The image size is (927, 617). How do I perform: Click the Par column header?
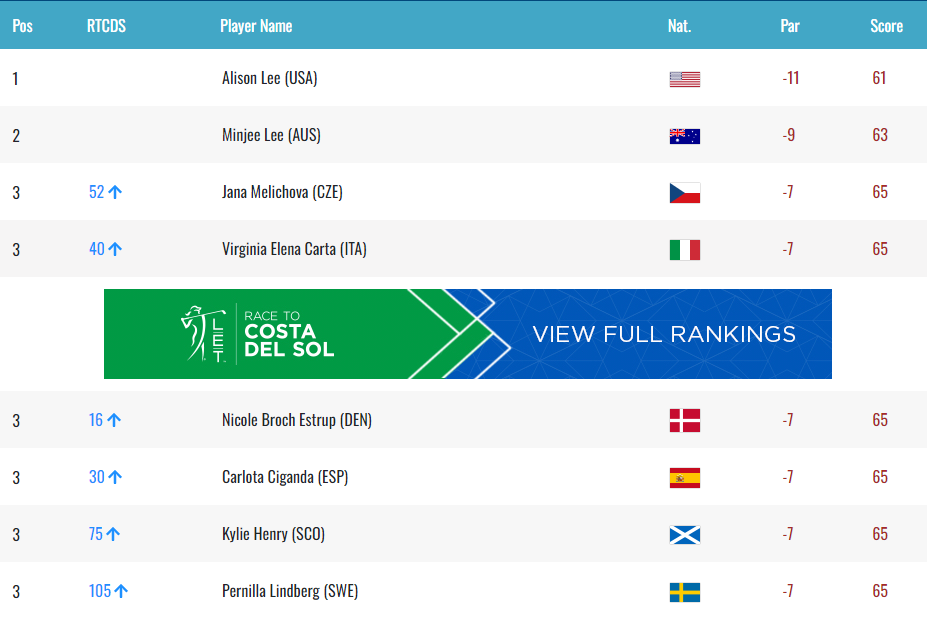click(x=790, y=26)
